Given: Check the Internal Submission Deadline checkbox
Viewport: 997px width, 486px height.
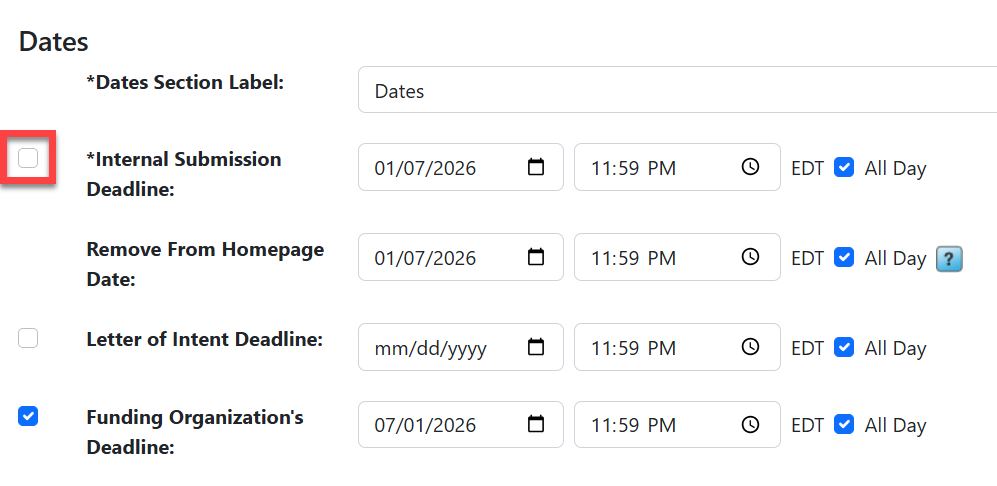Looking at the screenshot, I should 28,158.
